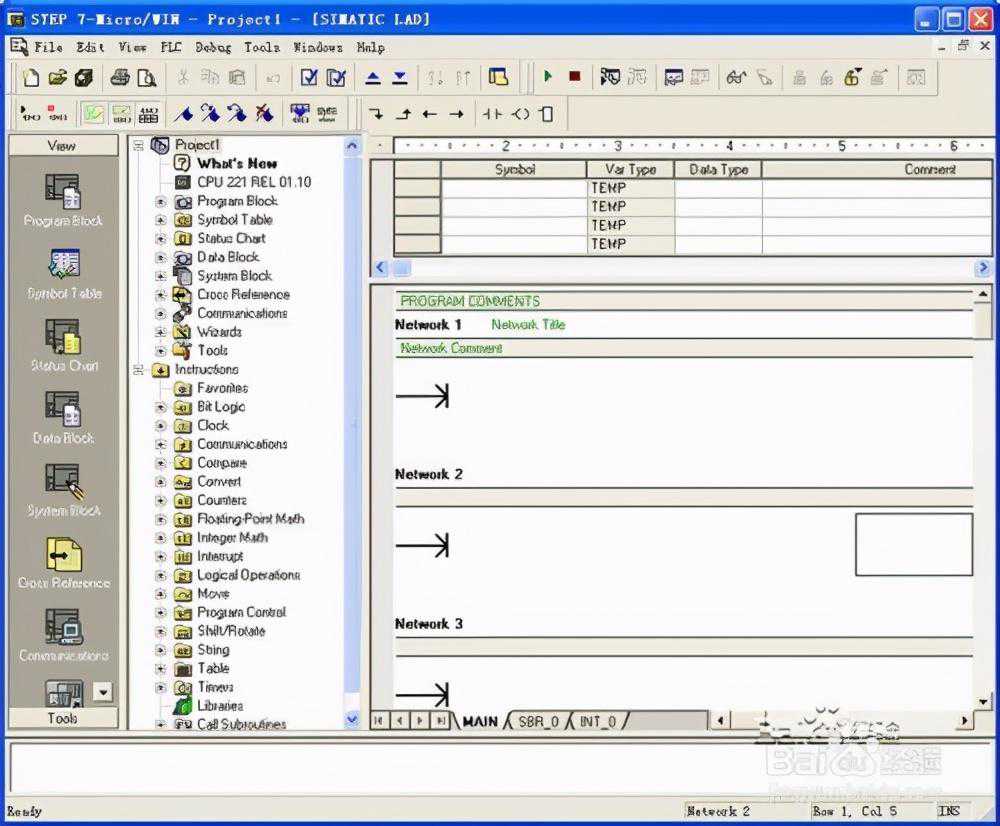Open the PLC menu
Viewport: 1000px width, 826px height.
point(171,47)
